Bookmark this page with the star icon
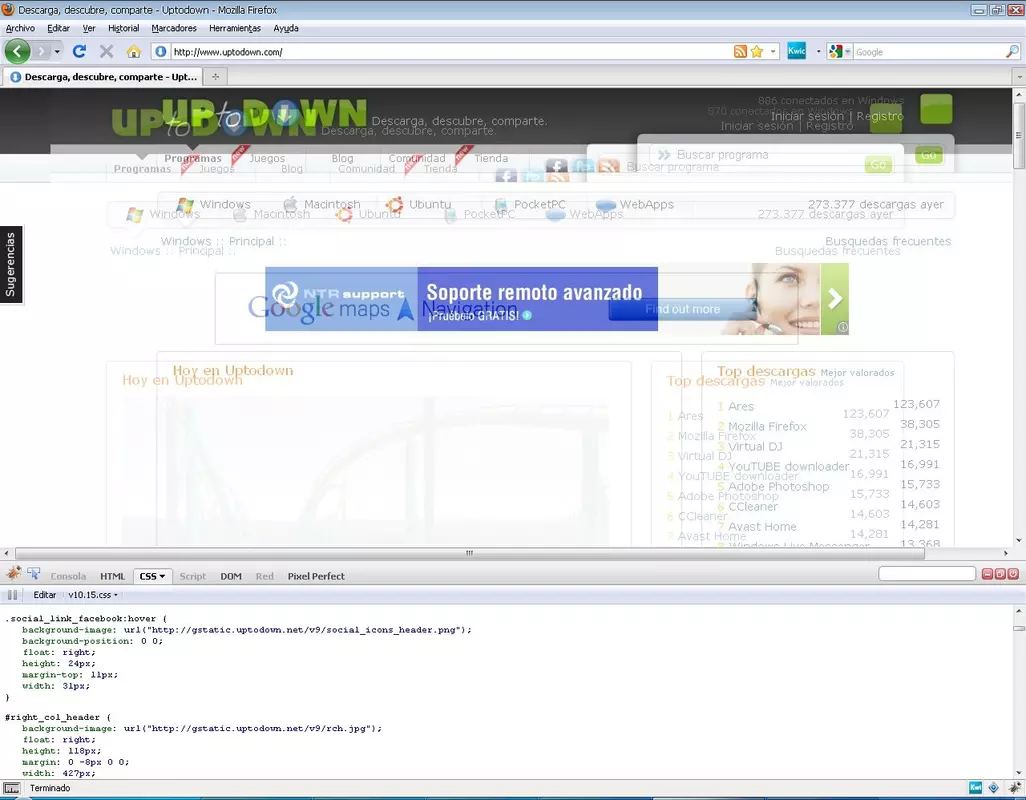This screenshot has width=1026, height=800. coord(757,52)
